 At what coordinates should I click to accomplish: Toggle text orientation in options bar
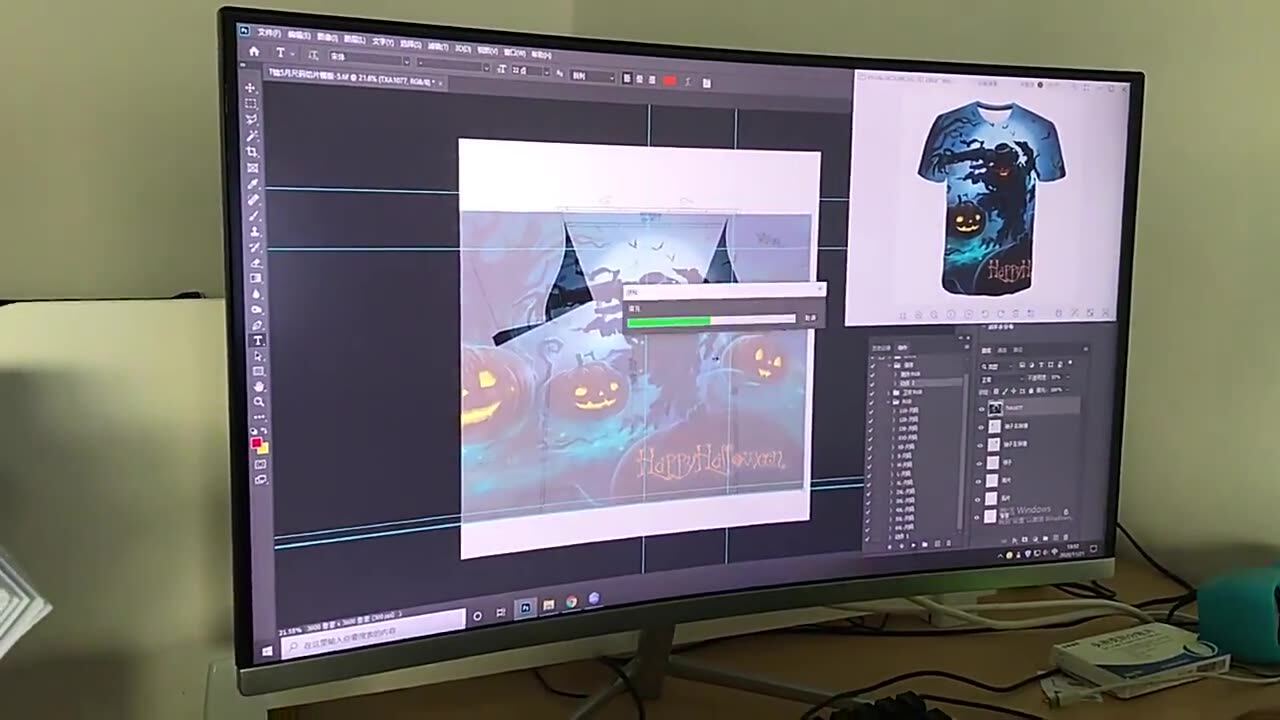click(x=313, y=55)
